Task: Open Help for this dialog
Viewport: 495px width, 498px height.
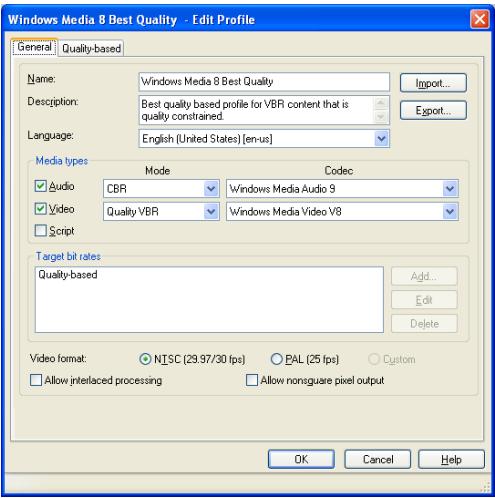Action: (451, 459)
